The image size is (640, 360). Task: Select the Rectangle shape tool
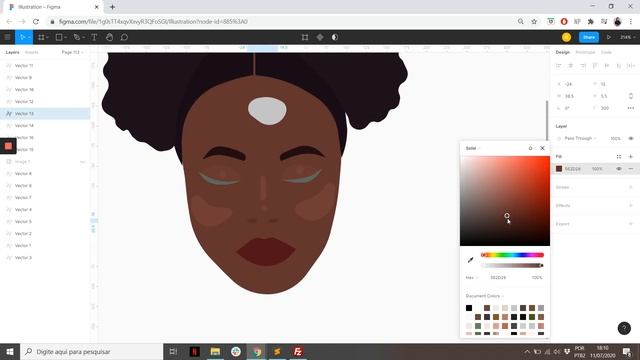tap(59, 37)
